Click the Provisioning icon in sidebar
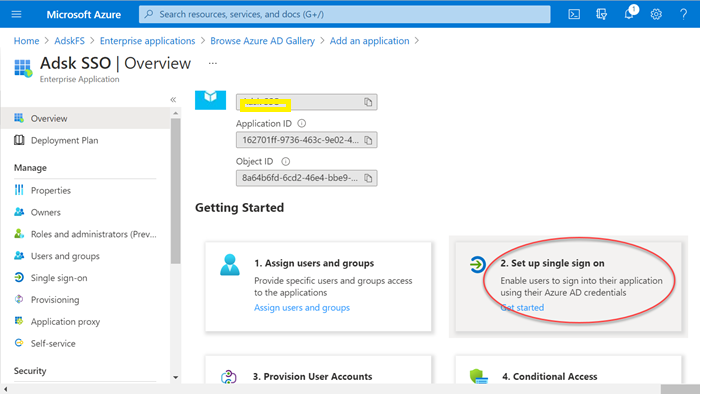The image size is (702, 402). [19, 299]
